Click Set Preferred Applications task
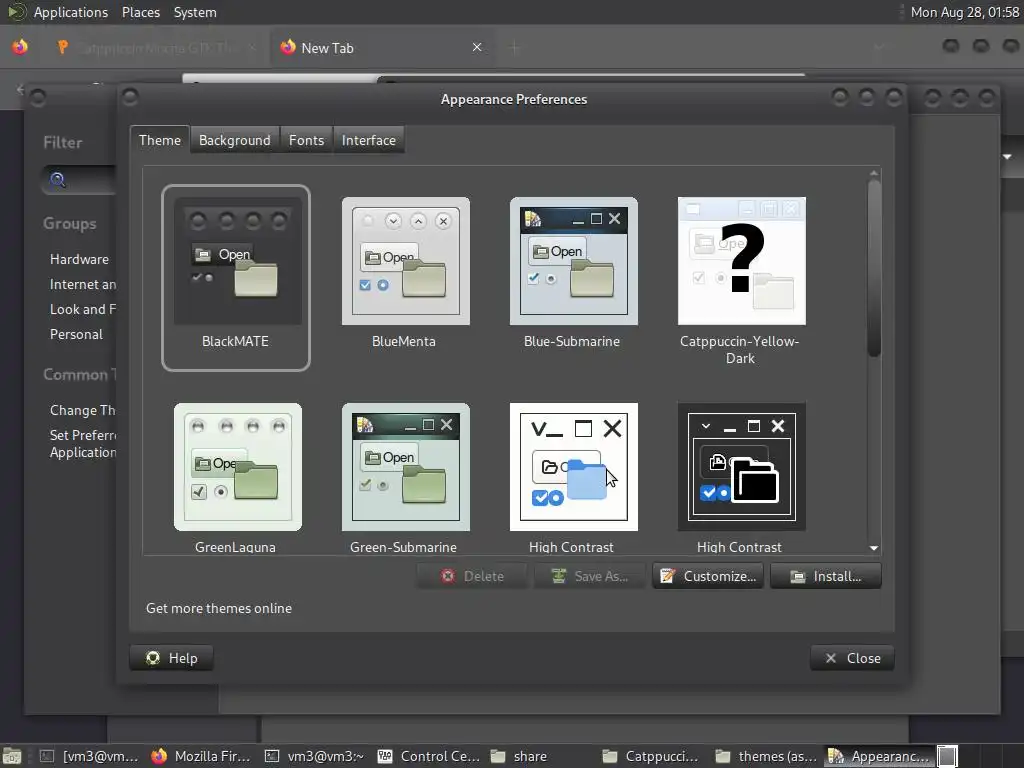Screen dimensions: 1024x768 tap(83, 443)
